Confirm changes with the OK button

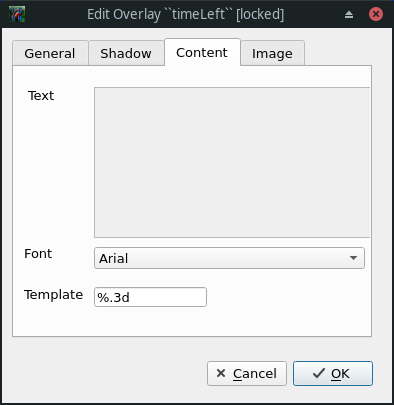333,373
